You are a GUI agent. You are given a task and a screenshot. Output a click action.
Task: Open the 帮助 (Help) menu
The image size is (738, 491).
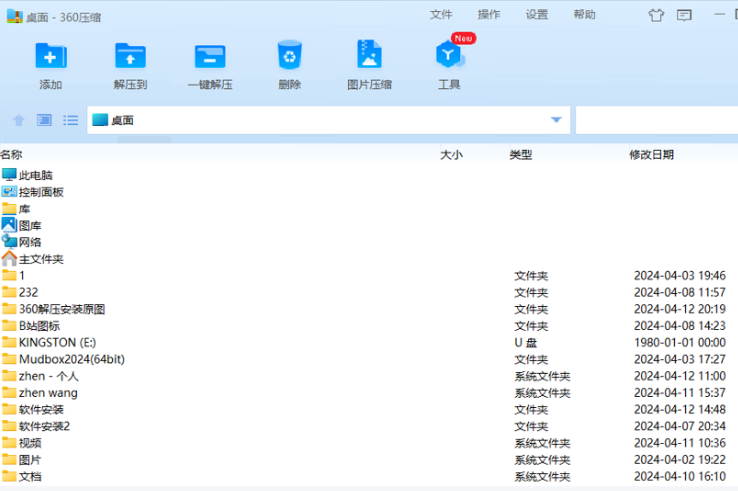click(x=585, y=15)
